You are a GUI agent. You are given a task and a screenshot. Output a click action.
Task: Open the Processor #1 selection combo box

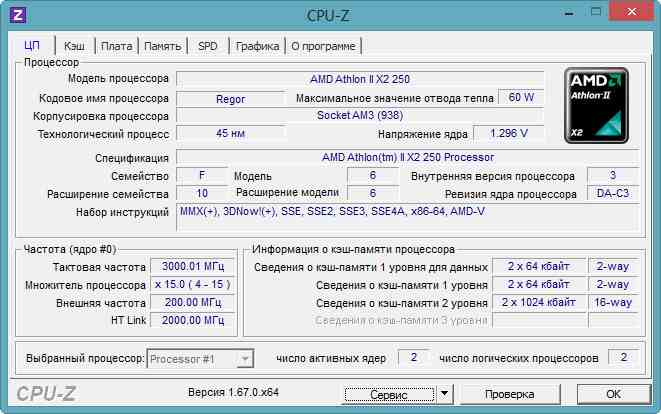pos(200,359)
